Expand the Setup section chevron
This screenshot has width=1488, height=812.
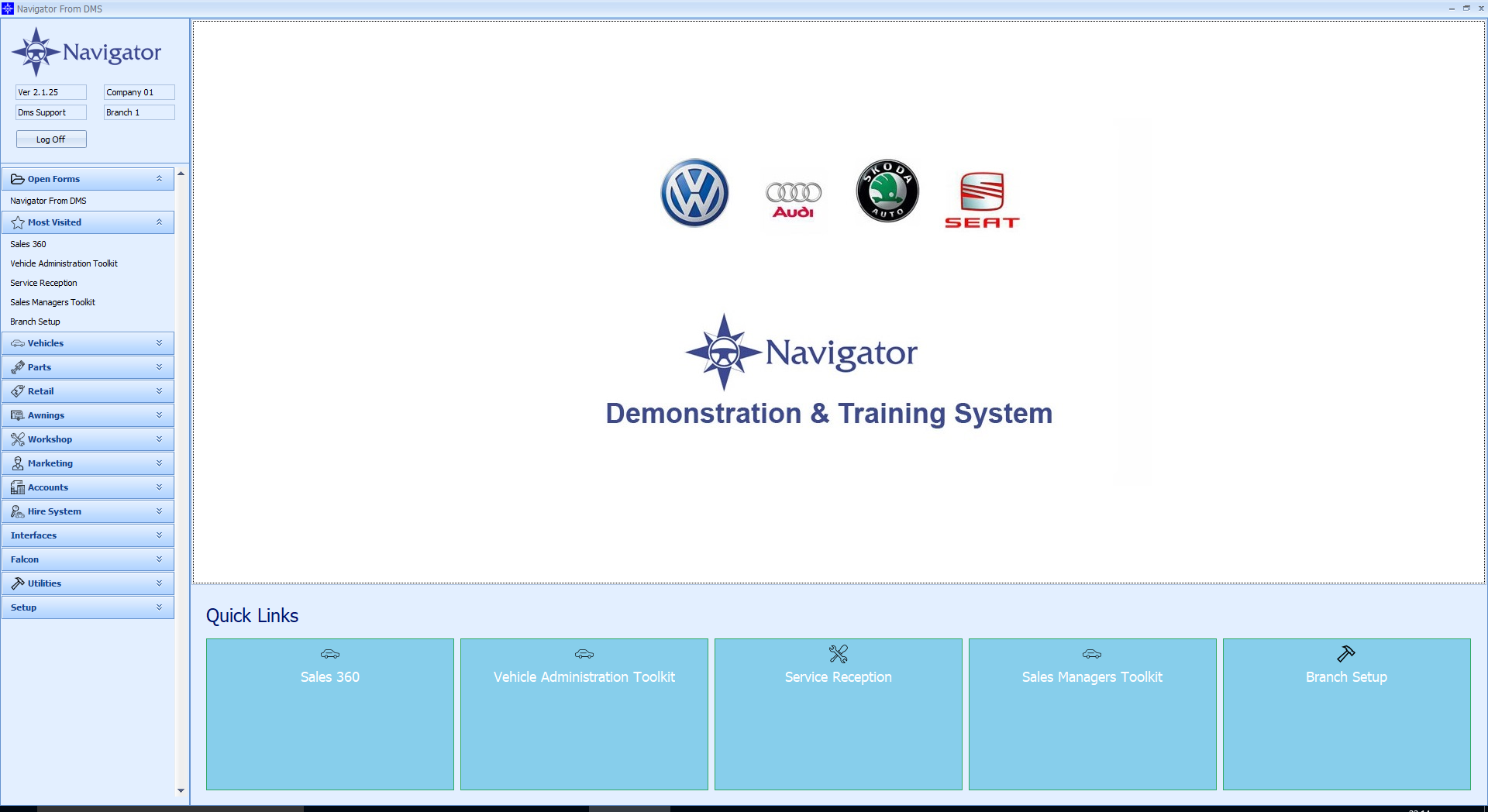click(159, 607)
